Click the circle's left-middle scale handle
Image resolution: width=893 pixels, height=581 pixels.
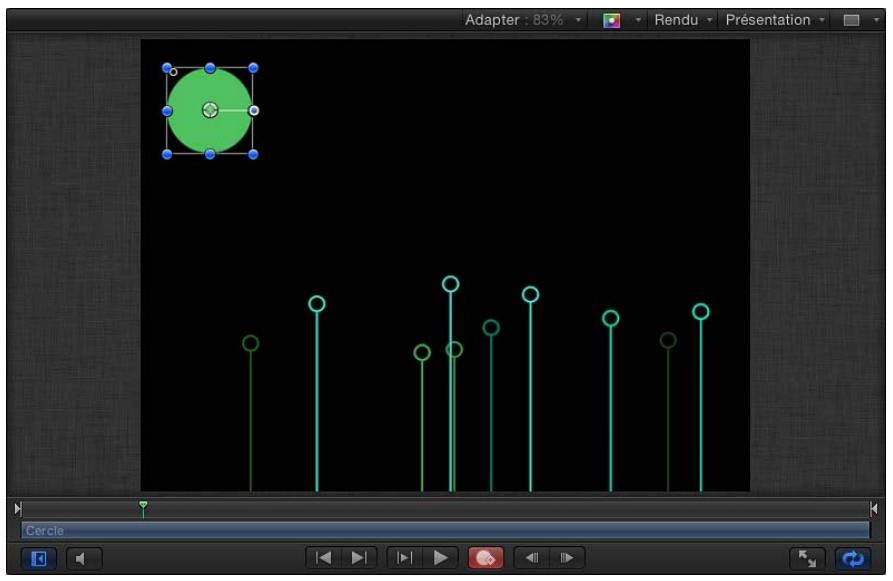pos(167,111)
